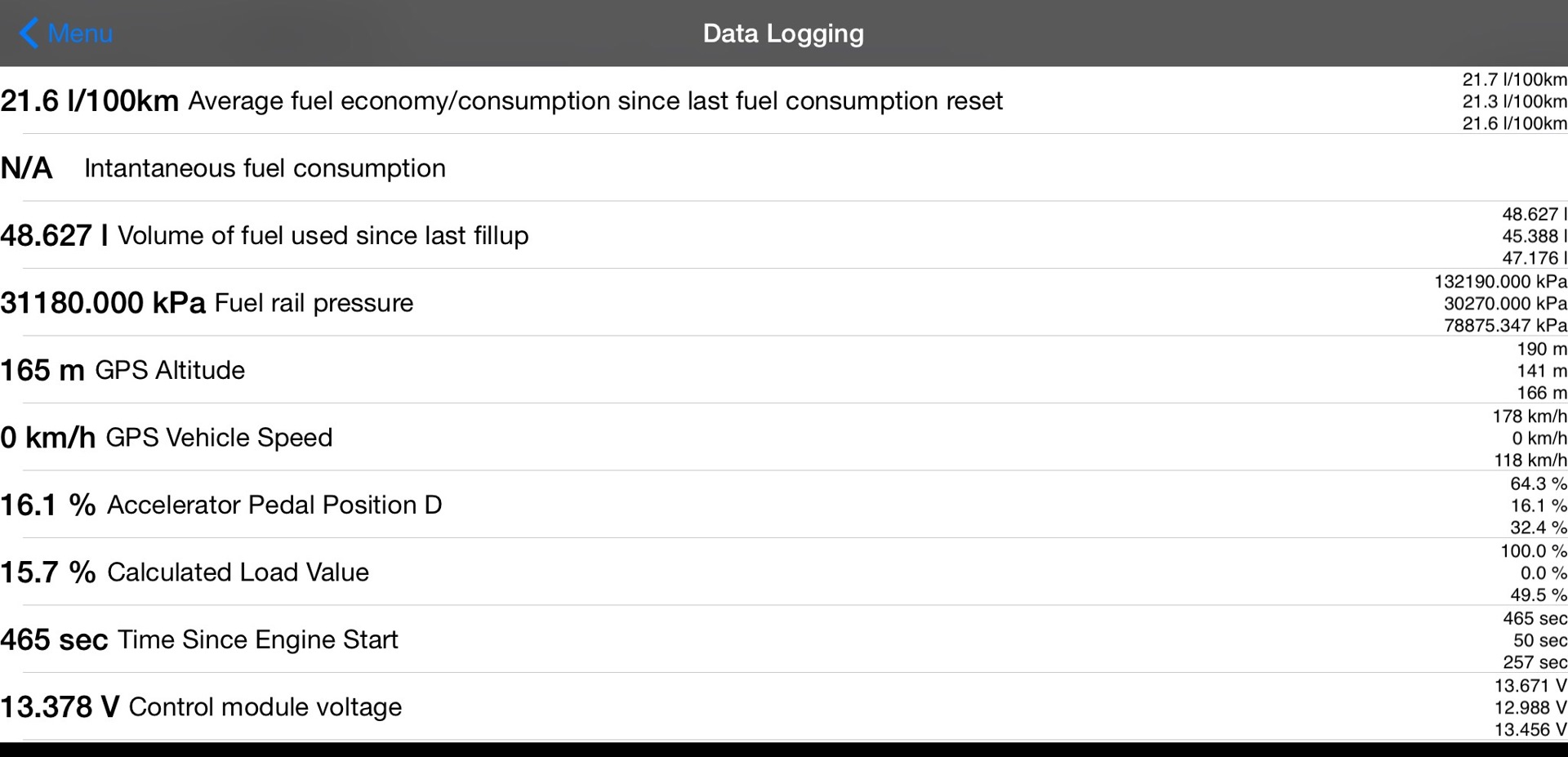
Task: Select Time Since Engine Start row
Action: click(258, 639)
